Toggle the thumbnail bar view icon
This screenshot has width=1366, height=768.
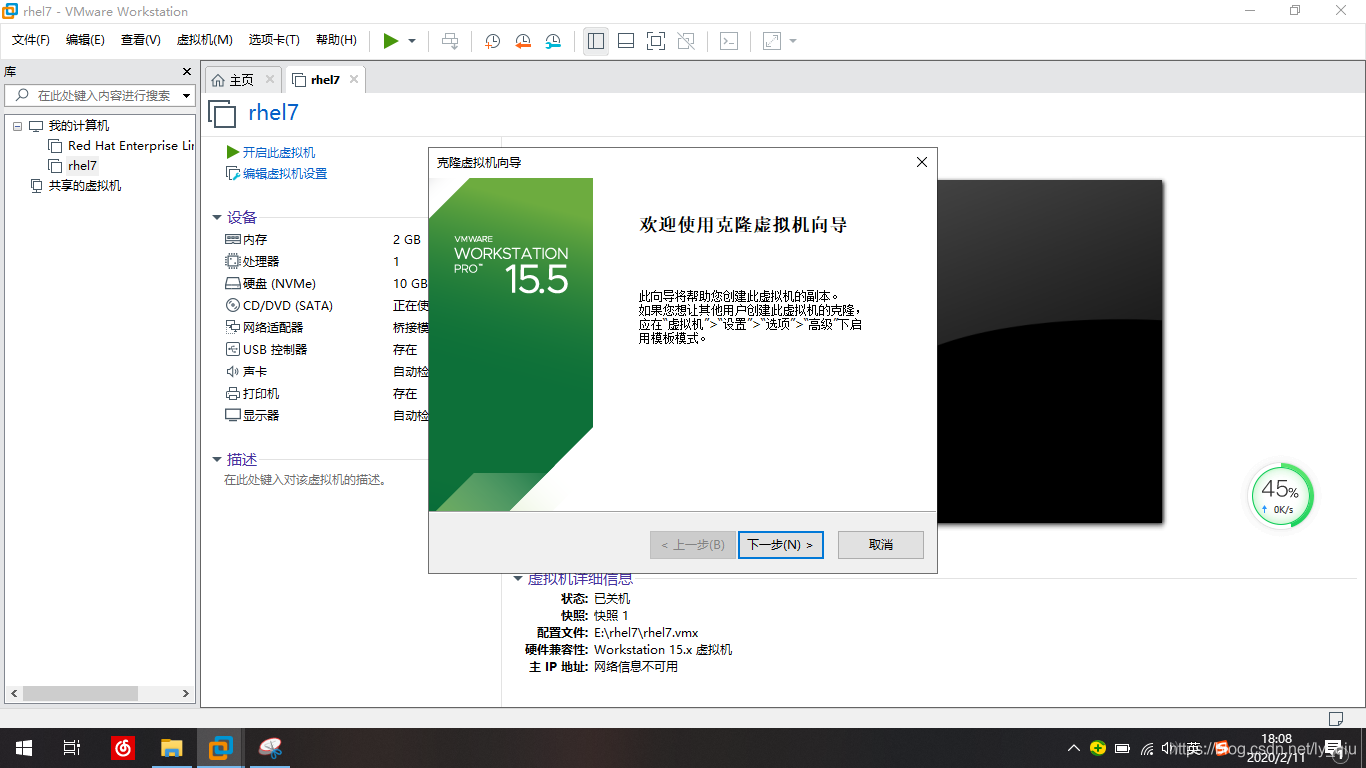coord(626,41)
